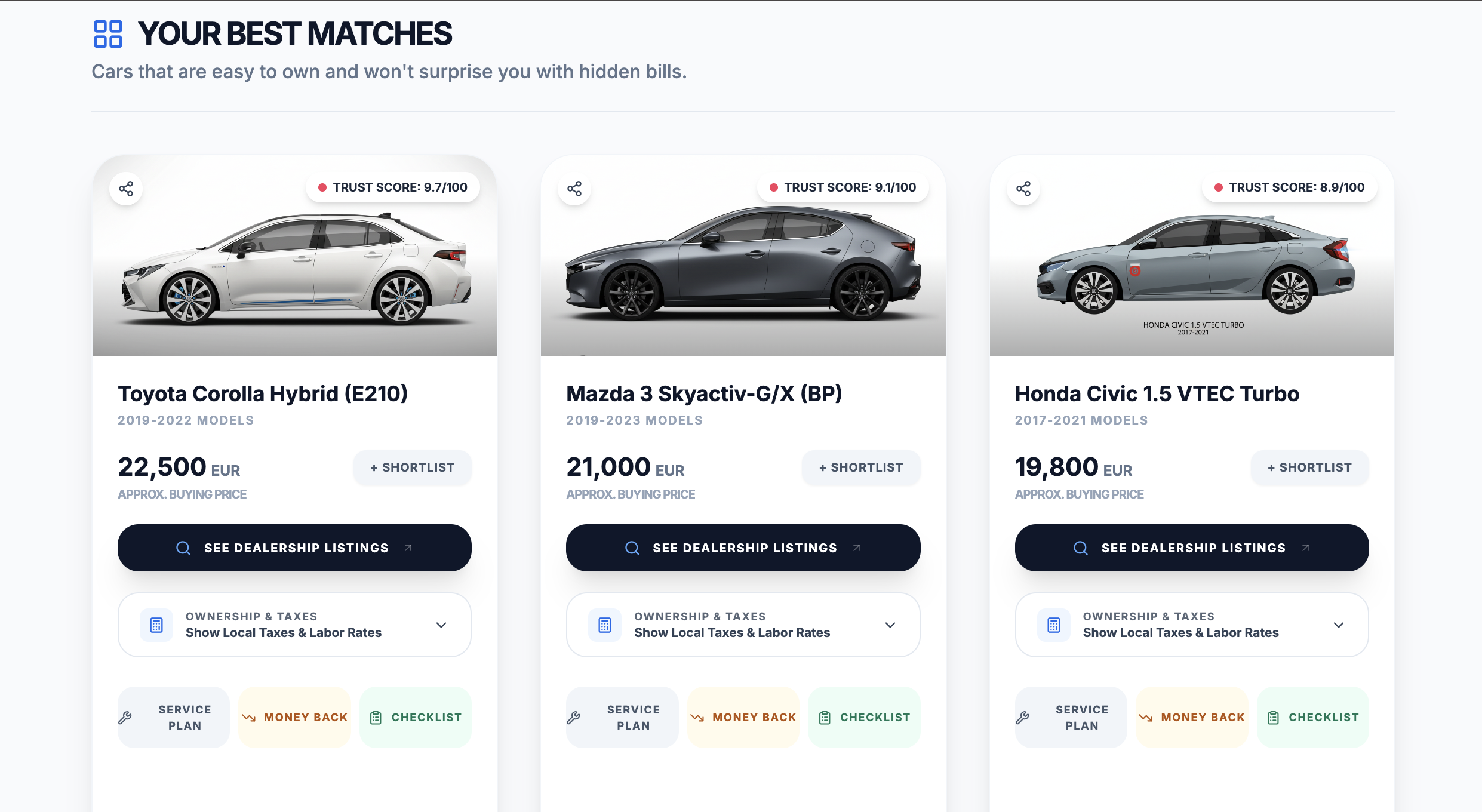
Task: Click the share icon on the Toyota Corolla card
Action: pos(126,188)
